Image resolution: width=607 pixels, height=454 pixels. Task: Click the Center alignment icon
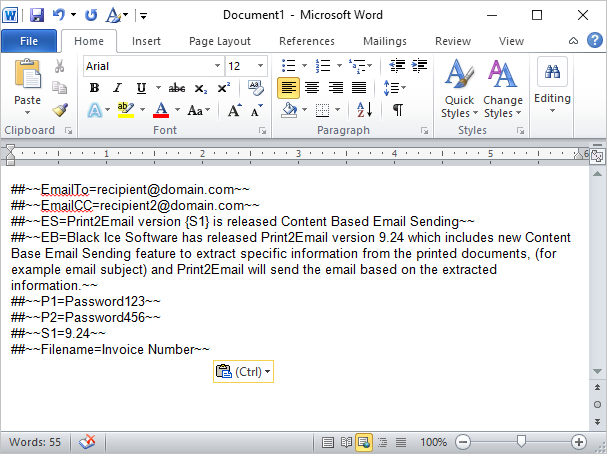coord(311,88)
